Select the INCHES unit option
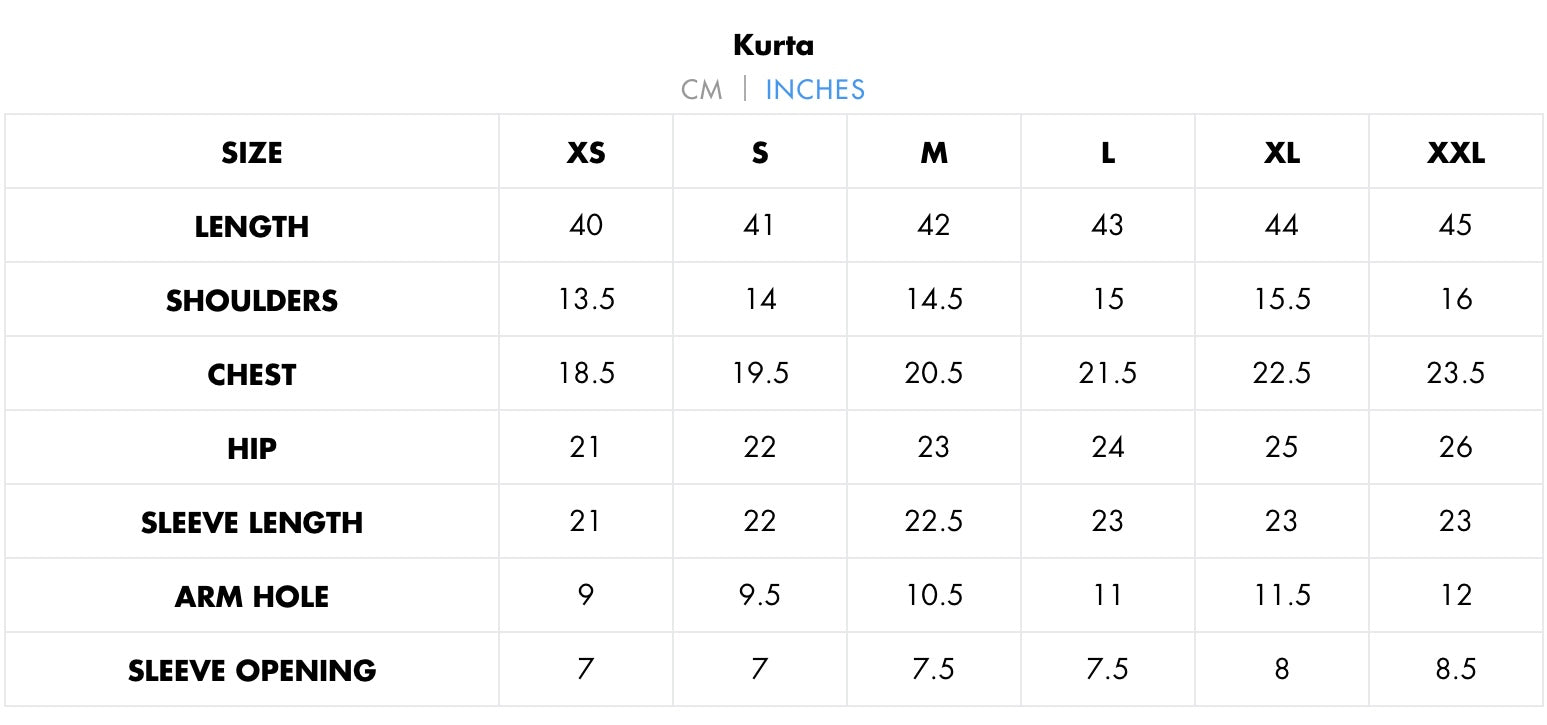This screenshot has width=1547, height=725. tap(814, 90)
